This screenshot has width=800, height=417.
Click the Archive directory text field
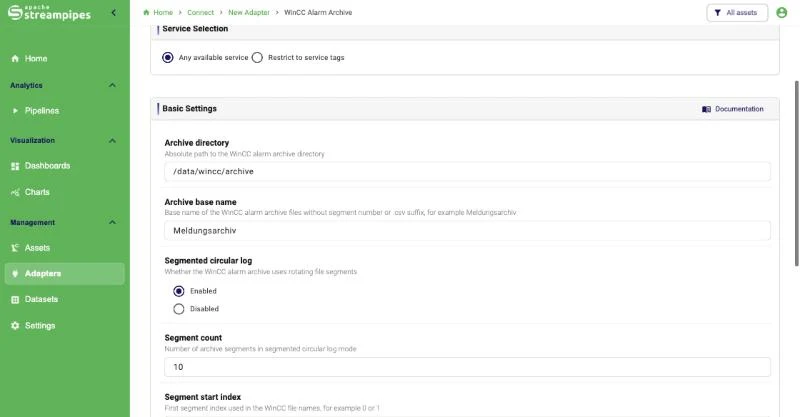tap(467, 171)
